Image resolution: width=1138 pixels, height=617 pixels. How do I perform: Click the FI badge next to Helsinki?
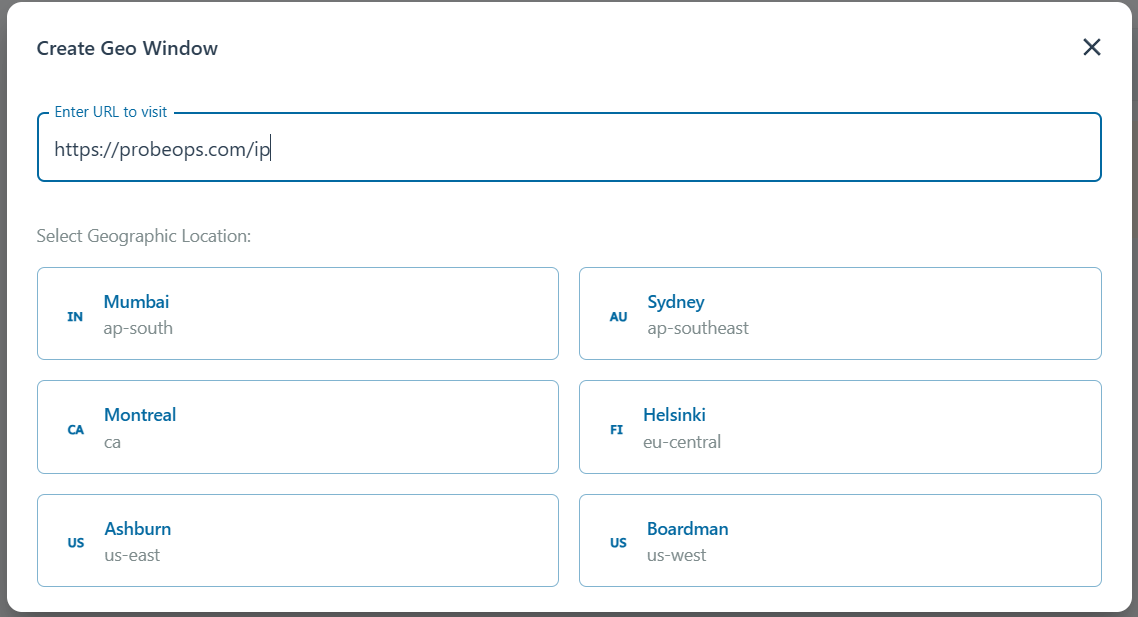coord(617,429)
